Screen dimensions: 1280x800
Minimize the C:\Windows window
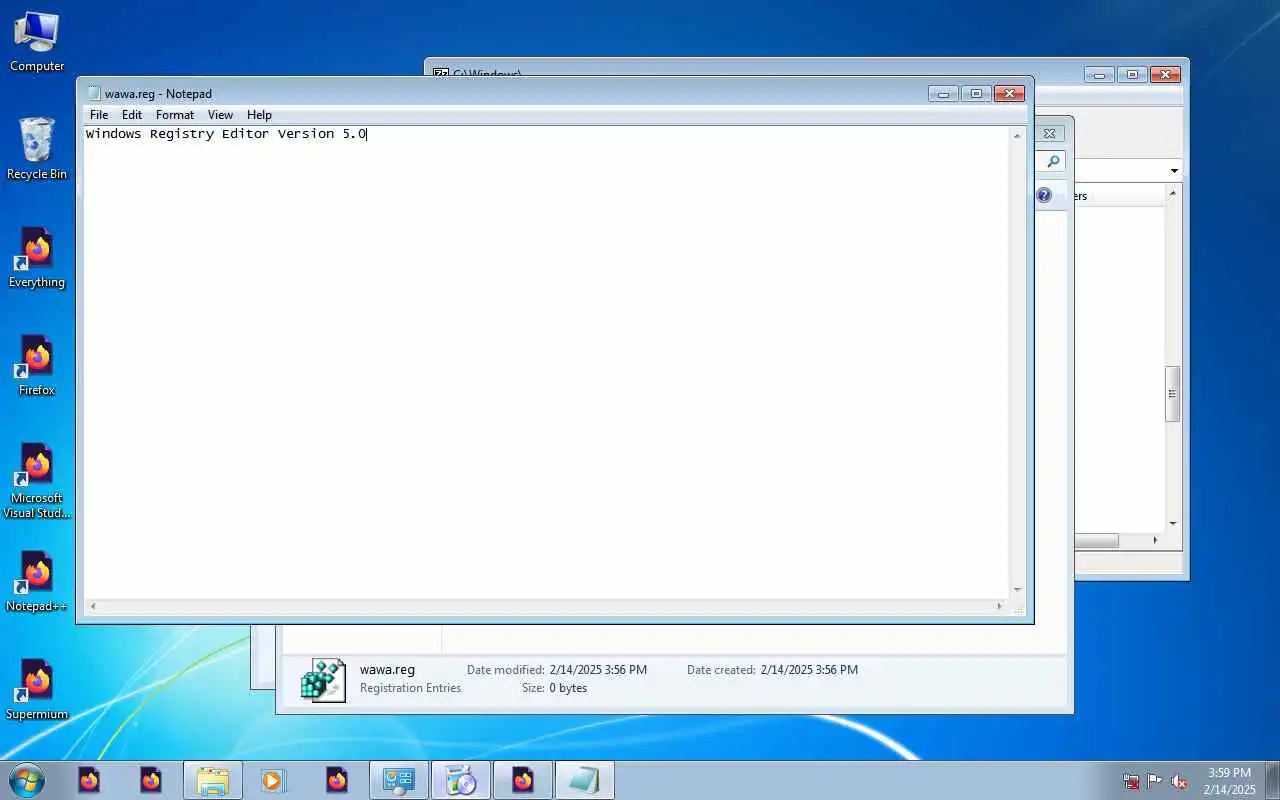1099,75
